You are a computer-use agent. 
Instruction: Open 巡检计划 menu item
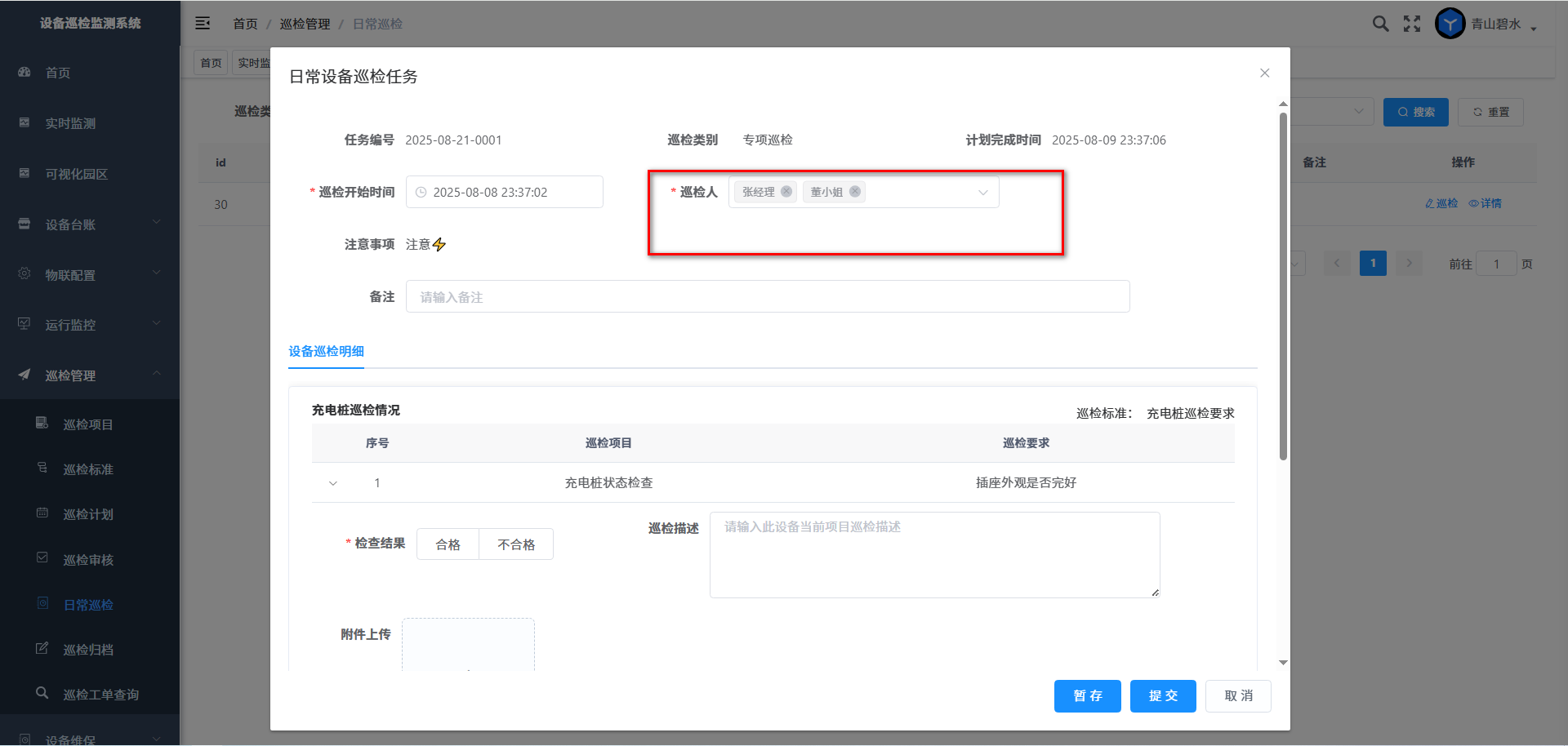[x=88, y=514]
